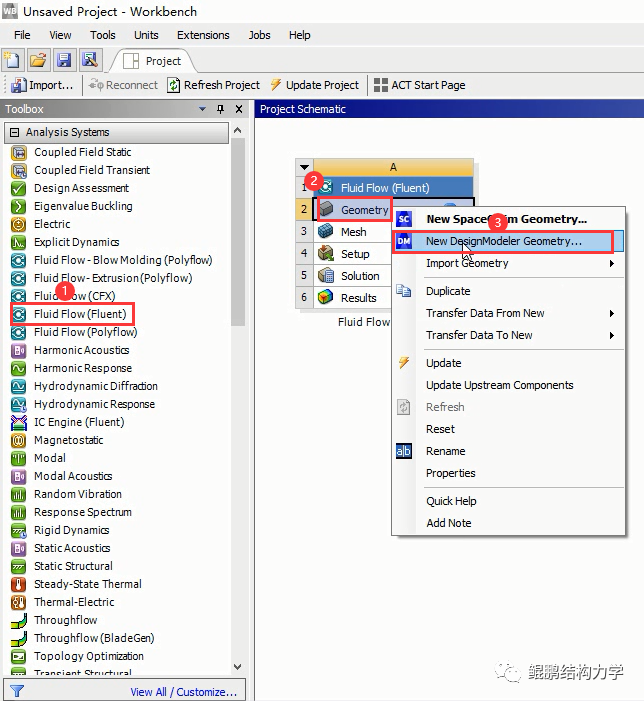644x701 pixels.
Task: Click the Design Assessment checkmark icon
Action: [18, 189]
